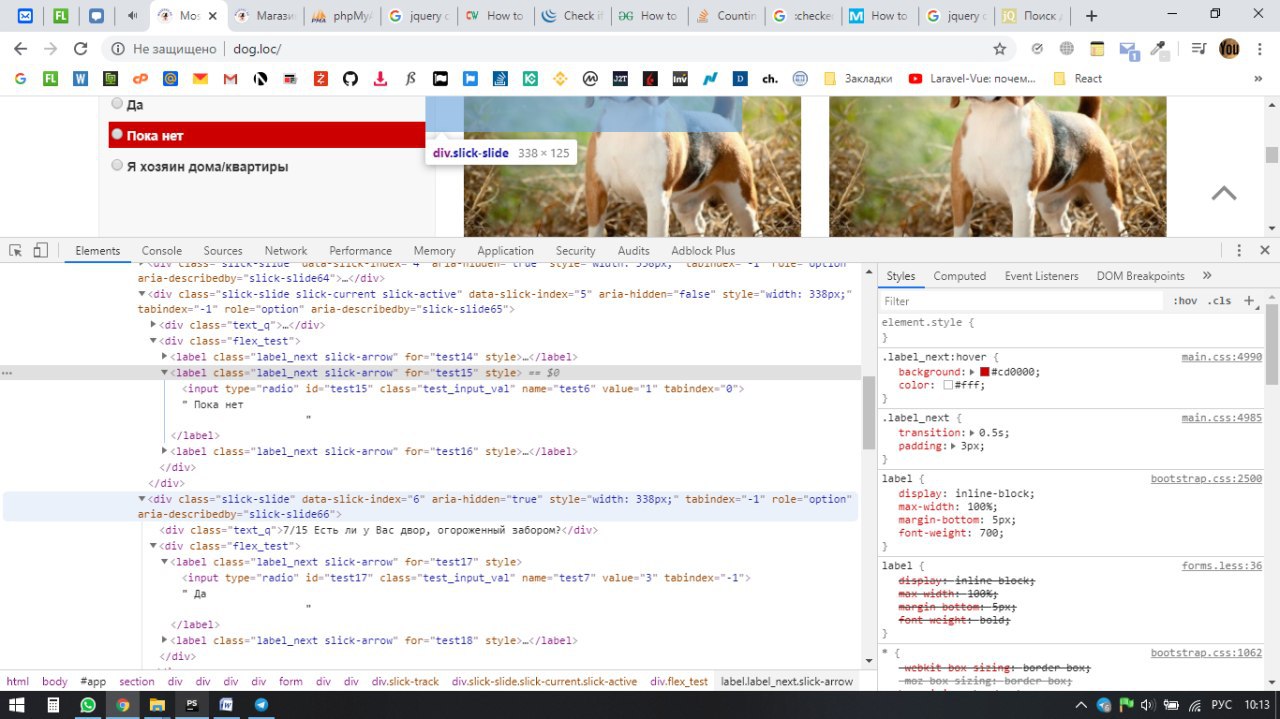The image size is (1280, 719).
Task: Select #app in the DOM breadcrumb
Action: (93, 682)
